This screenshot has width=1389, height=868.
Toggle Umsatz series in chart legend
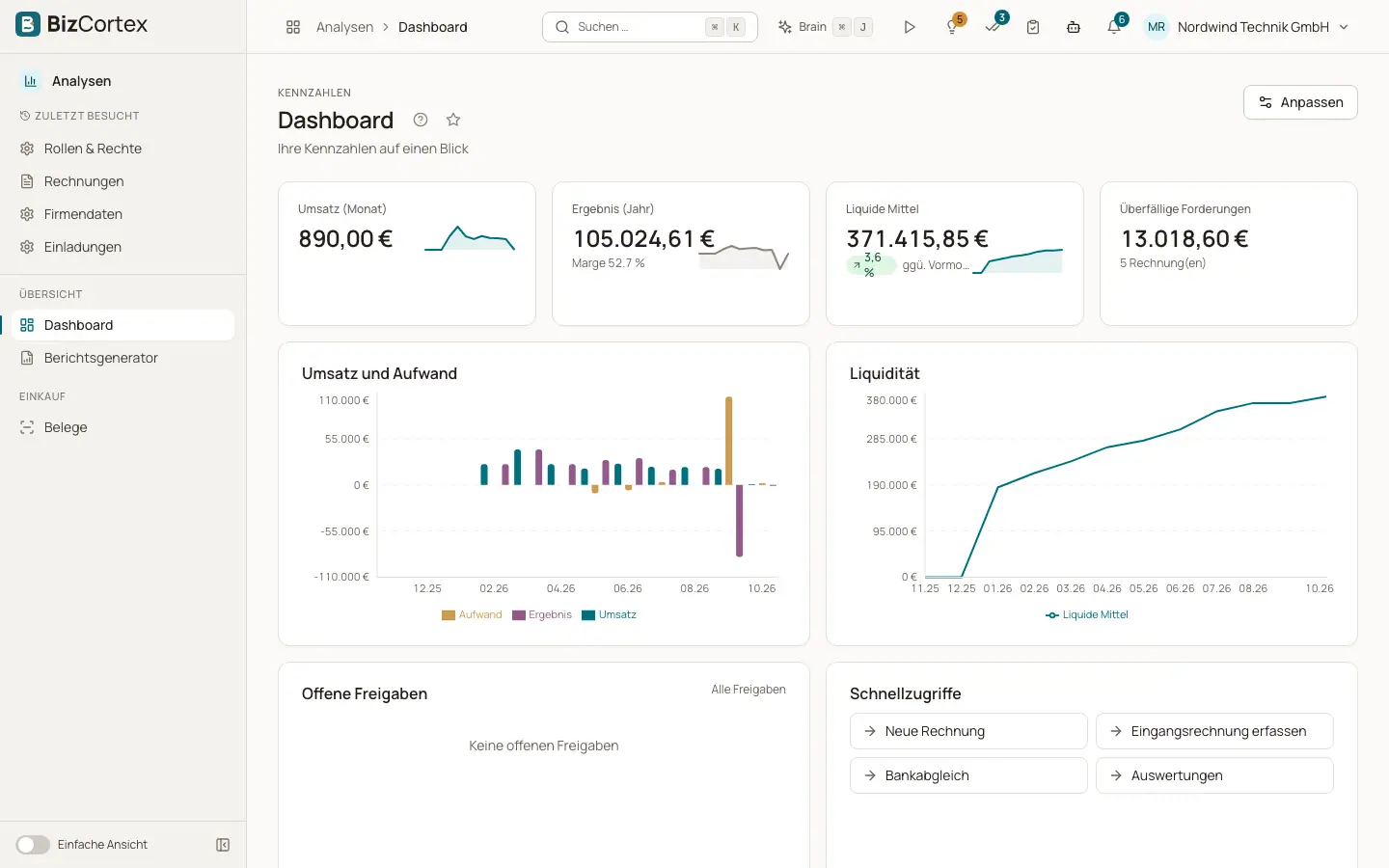coord(610,614)
